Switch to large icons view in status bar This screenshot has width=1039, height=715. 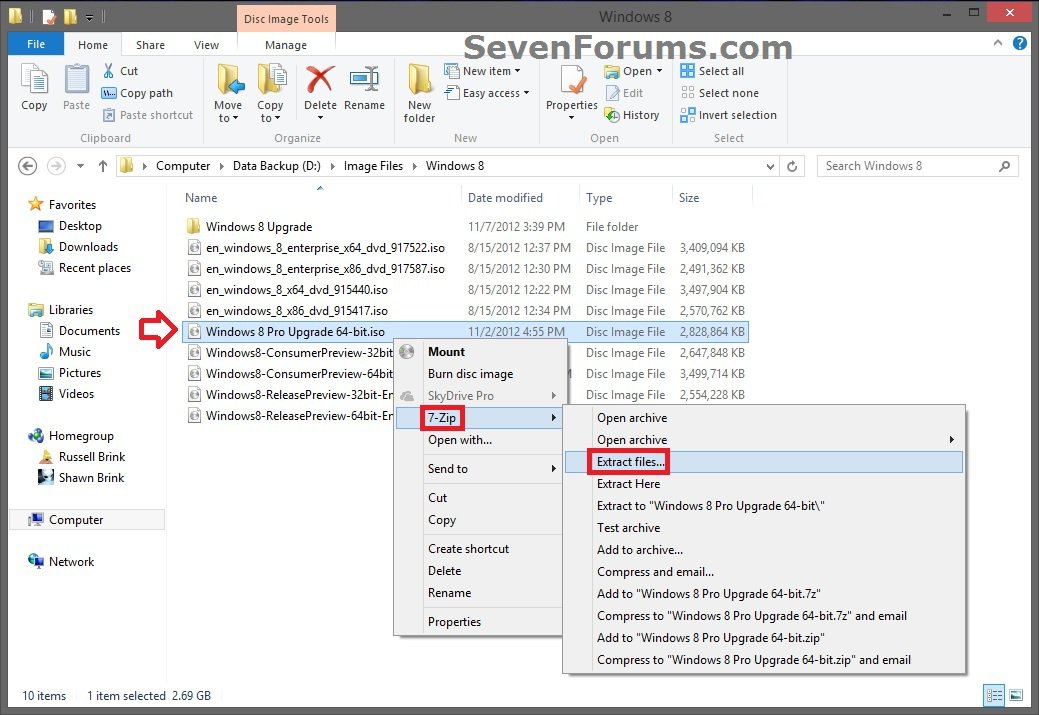pyautogui.click(x=1016, y=695)
